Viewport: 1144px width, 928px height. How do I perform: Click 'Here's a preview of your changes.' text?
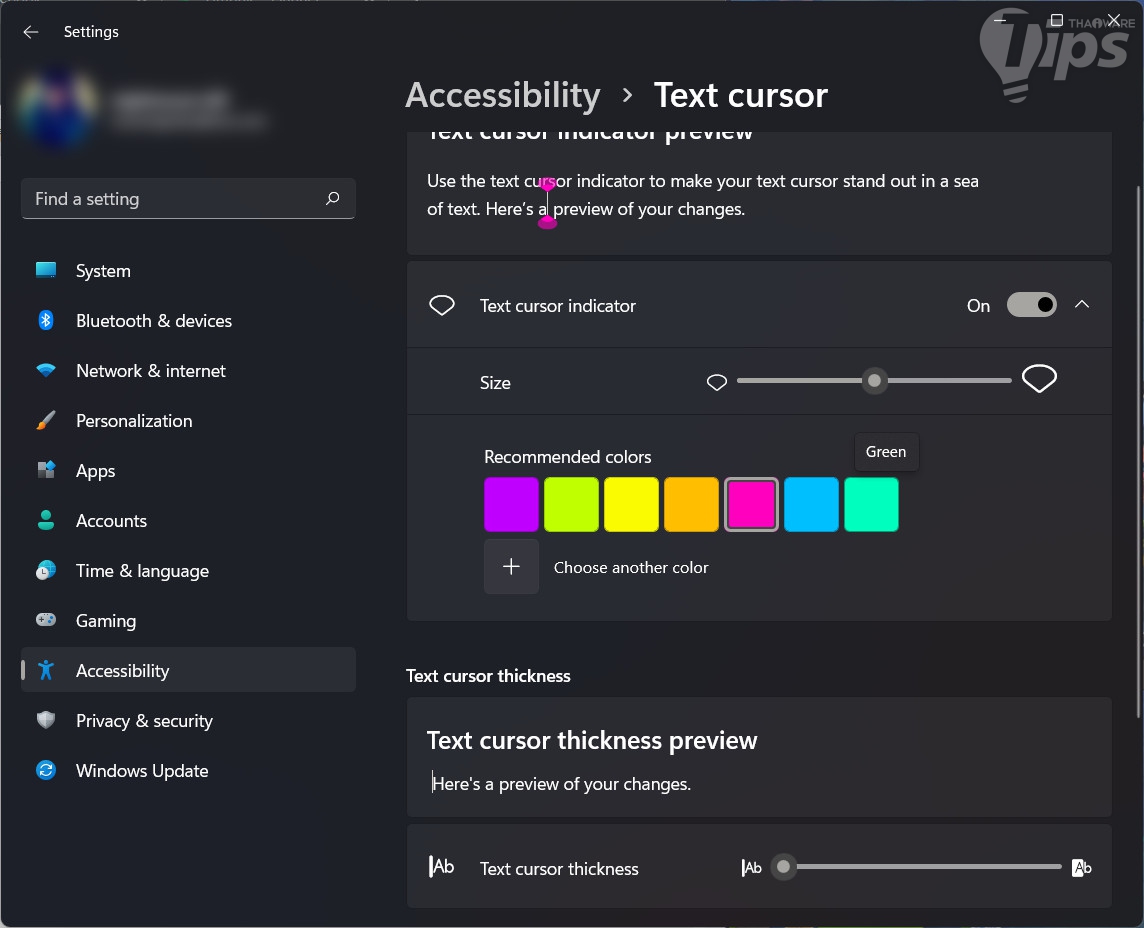(561, 784)
